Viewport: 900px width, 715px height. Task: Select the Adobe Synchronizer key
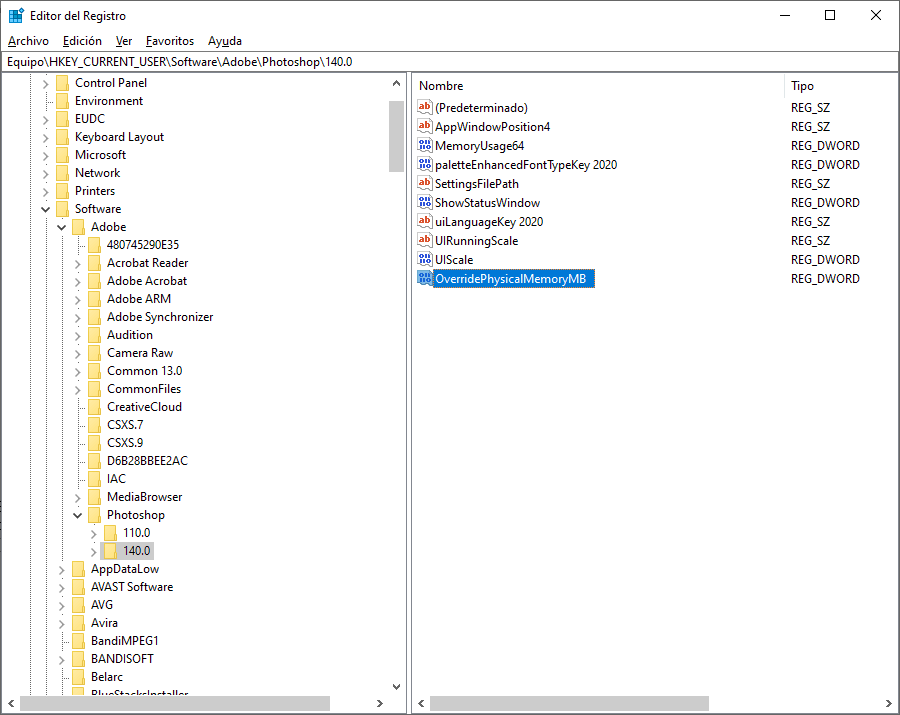point(160,317)
